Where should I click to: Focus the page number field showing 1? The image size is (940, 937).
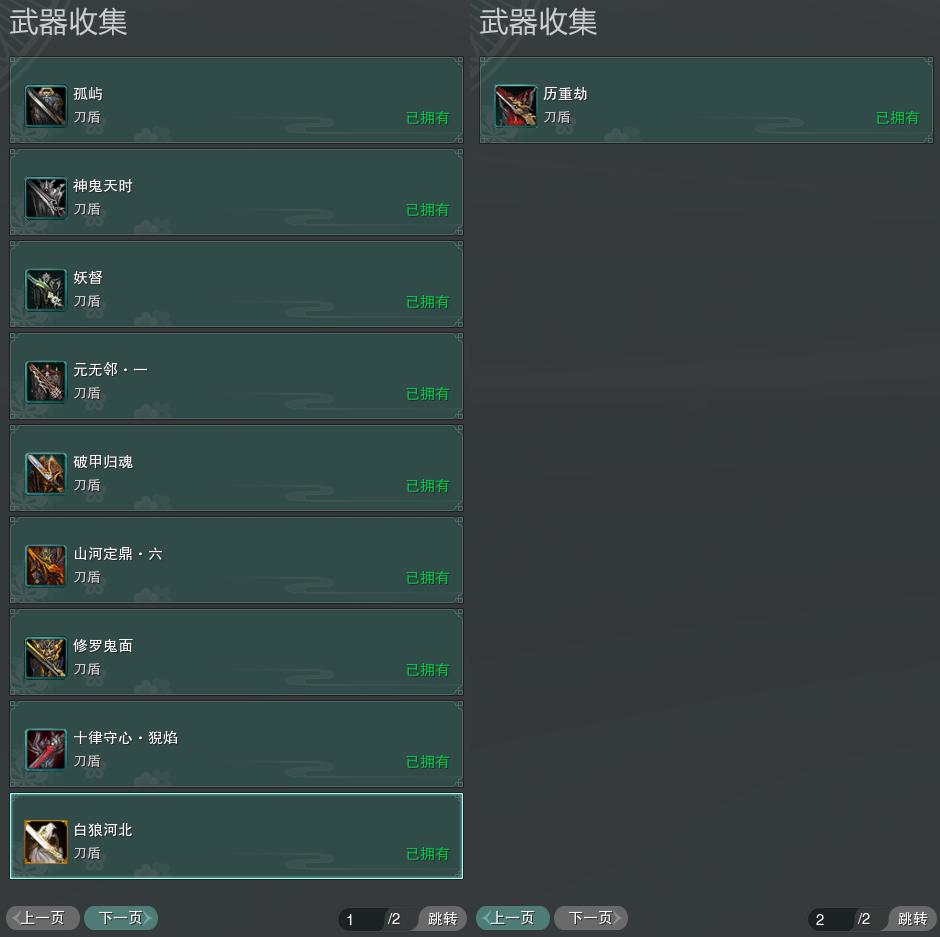[361, 919]
